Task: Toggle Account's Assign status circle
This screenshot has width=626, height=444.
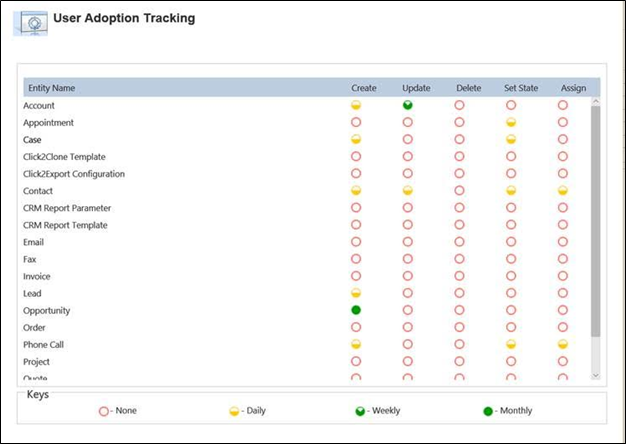Action: (x=563, y=105)
